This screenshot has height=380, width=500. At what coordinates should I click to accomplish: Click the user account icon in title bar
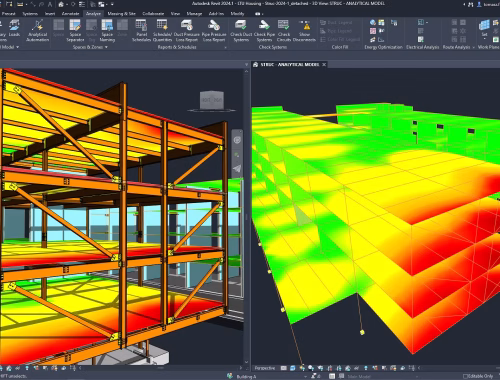(480, 4)
